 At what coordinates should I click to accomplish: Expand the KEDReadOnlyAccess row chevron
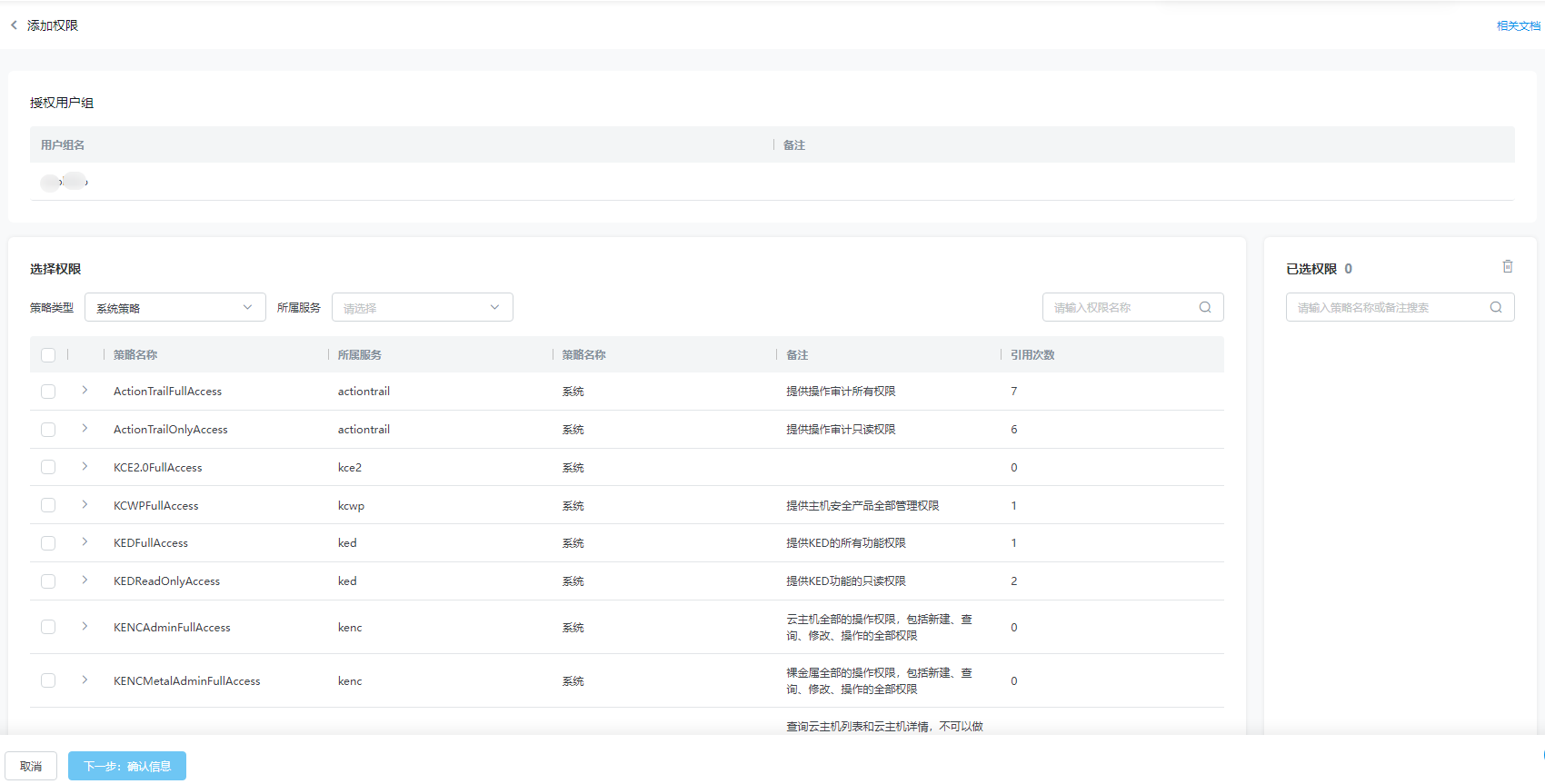click(85, 581)
